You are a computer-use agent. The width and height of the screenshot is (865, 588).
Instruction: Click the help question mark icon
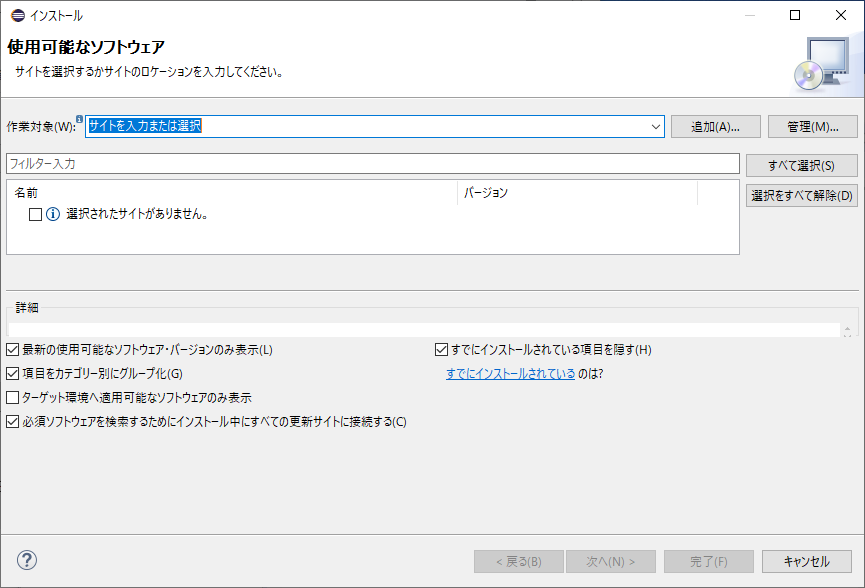[x=27, y=561]
